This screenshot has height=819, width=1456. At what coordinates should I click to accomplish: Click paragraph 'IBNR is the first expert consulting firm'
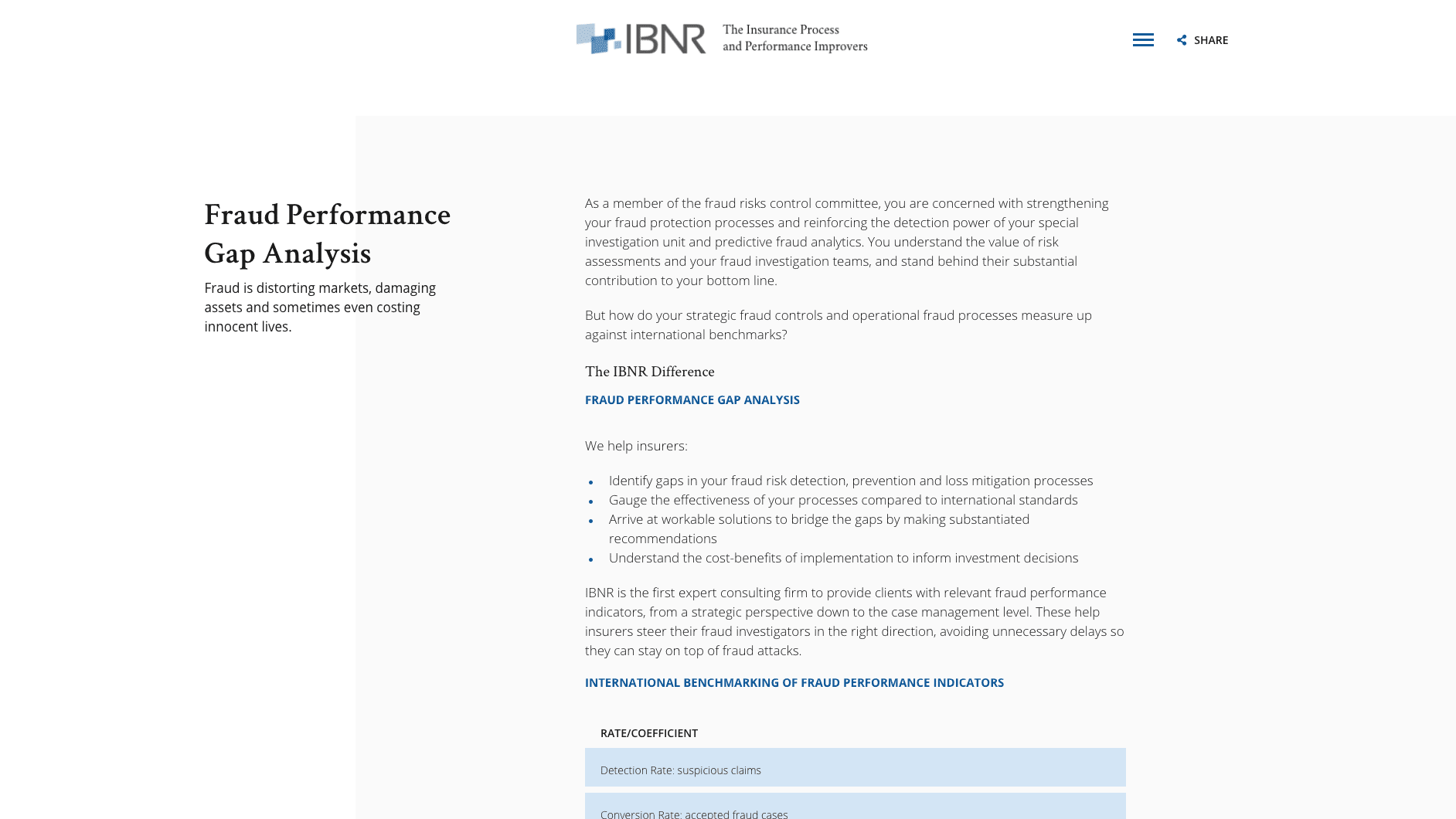855,622
